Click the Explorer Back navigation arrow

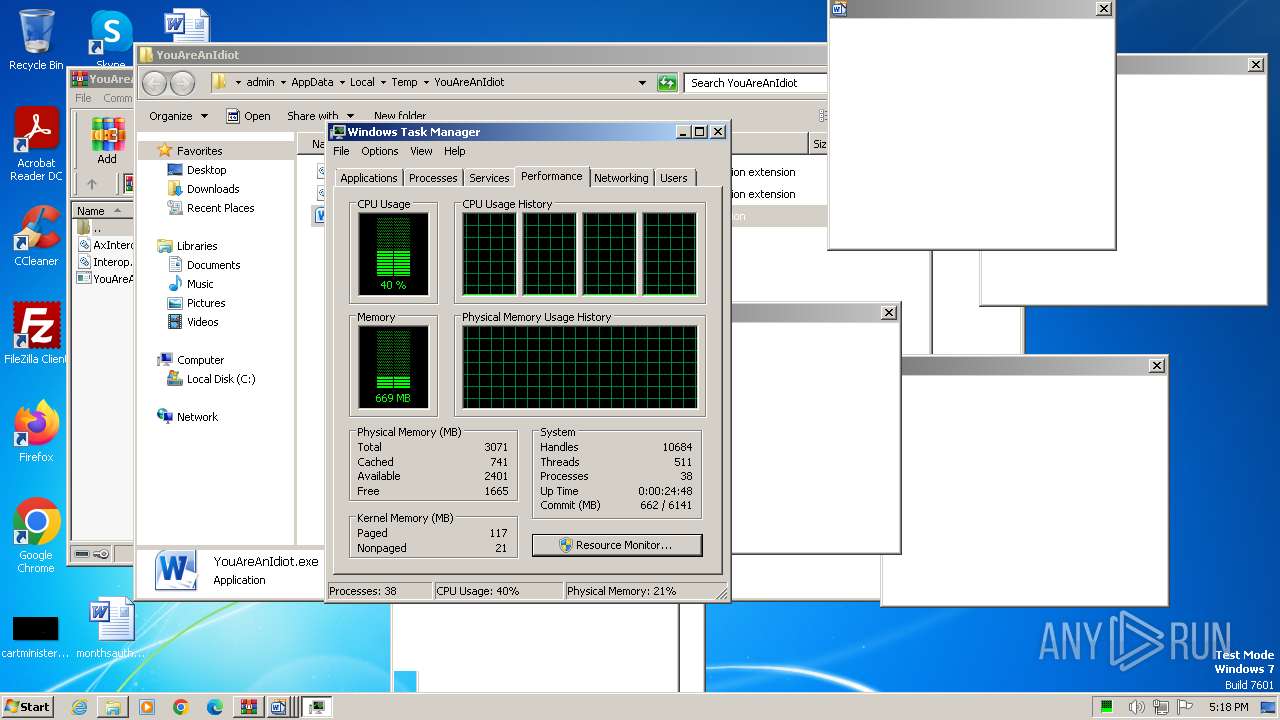click(154, 83)
